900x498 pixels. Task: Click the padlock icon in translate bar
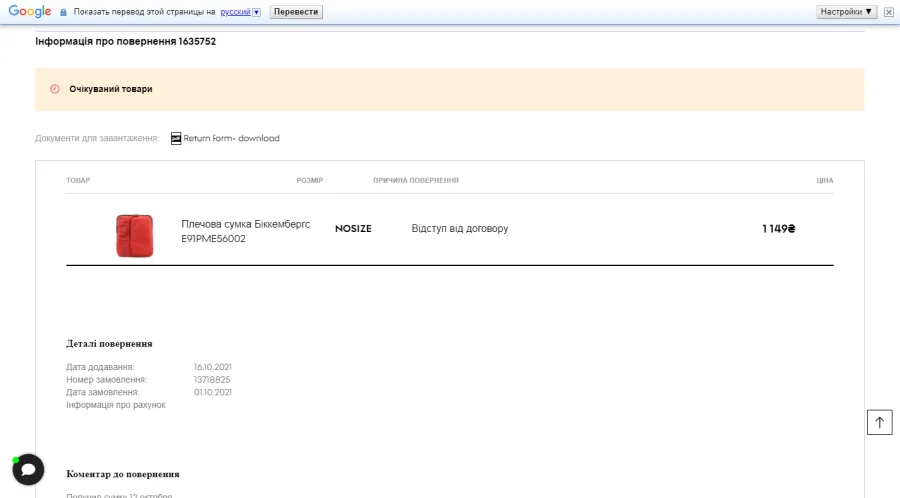(63, 12)
